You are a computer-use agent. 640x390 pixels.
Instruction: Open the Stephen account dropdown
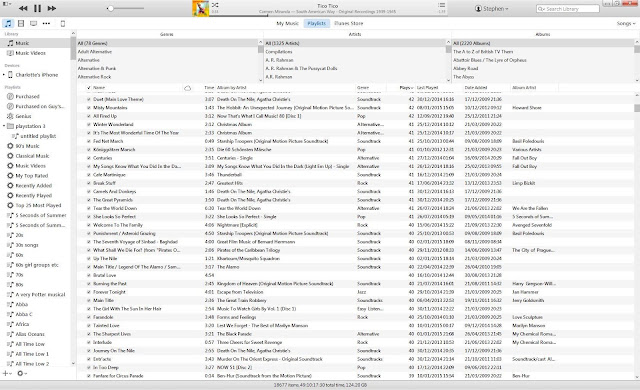tap(492, 8)
